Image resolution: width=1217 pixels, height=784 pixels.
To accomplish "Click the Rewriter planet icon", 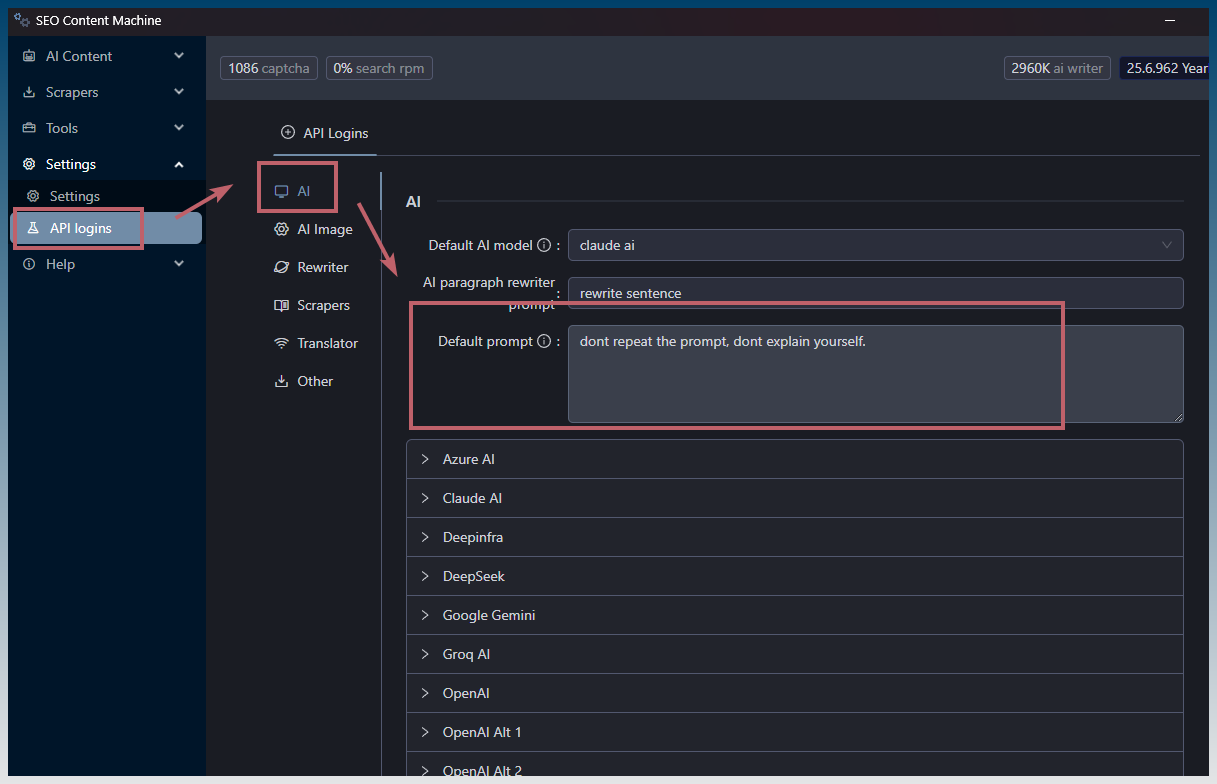I will click(x=281, y=267).
